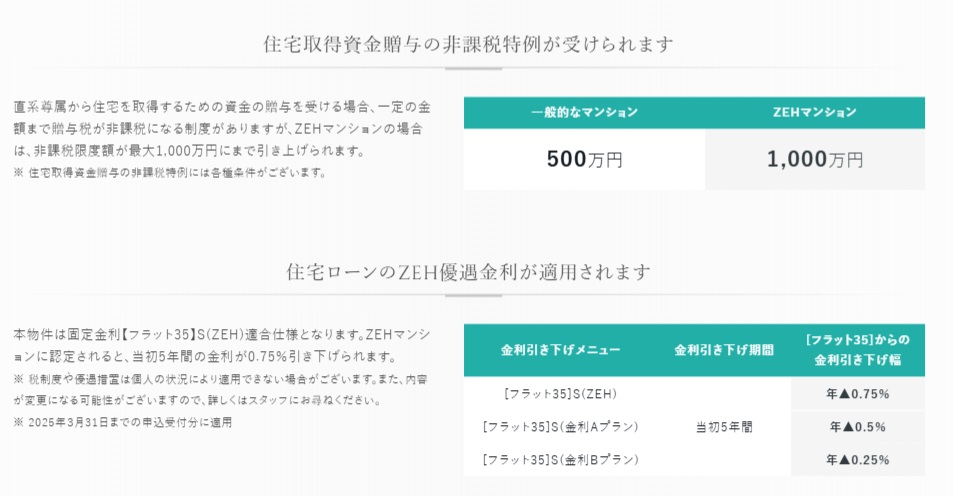Click the 当初5年間 period cell
The image size is (953, 496).
point(724,427)
